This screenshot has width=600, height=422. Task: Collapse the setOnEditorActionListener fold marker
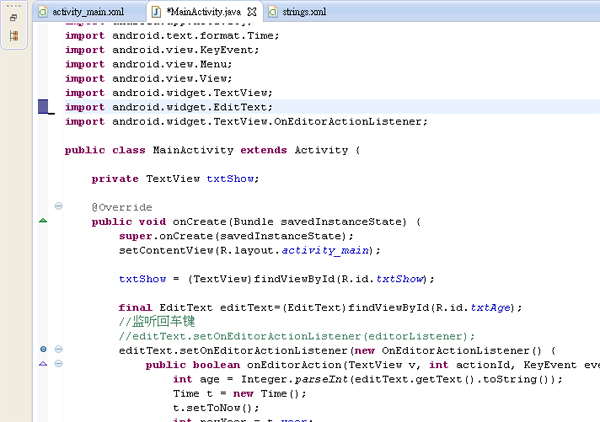click(x=59, y=349)
